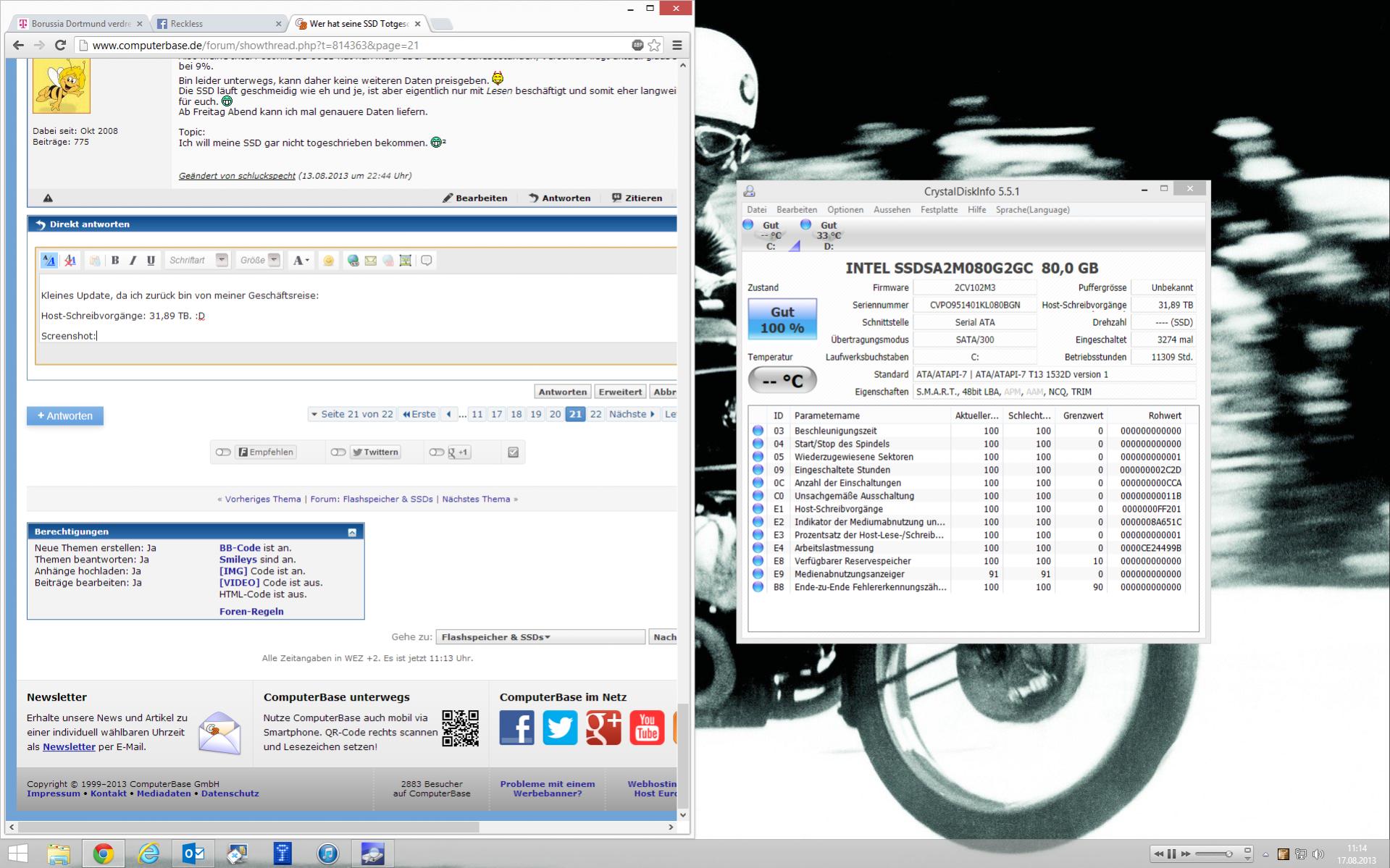The image size is (1390, 868).
Task: Click the Gut 100 % health status box
Action: pyautogui.click(x=782, y=319)
